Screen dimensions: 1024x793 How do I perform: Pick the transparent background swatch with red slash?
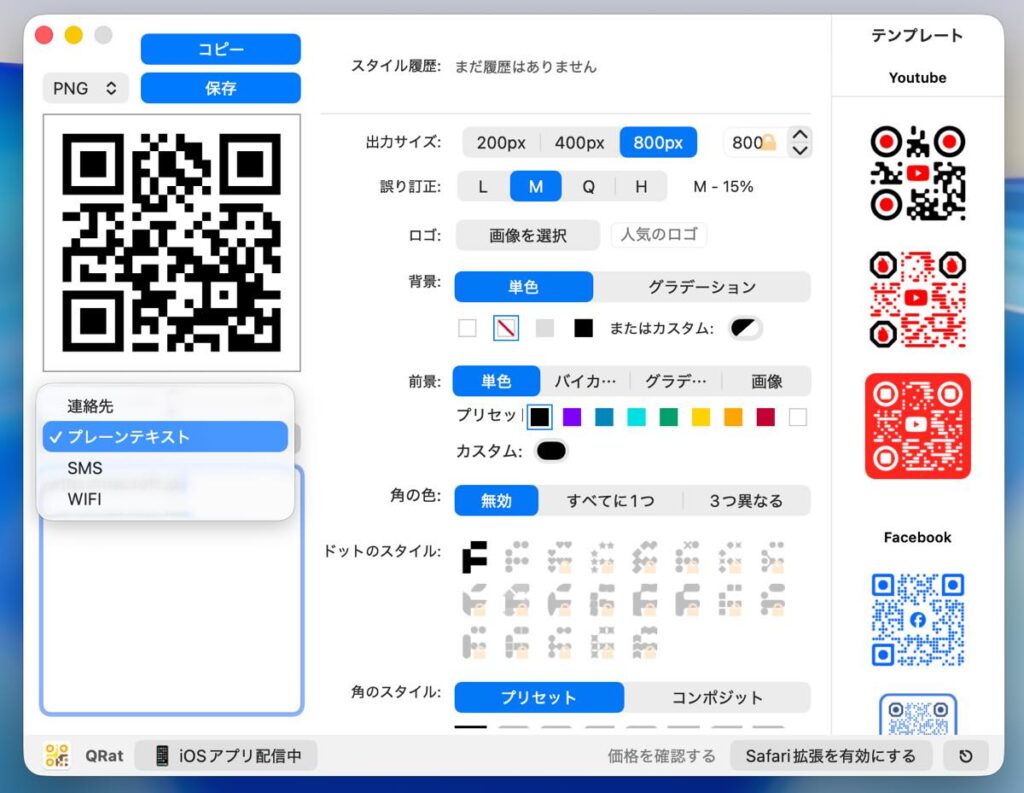click(506, 328)
